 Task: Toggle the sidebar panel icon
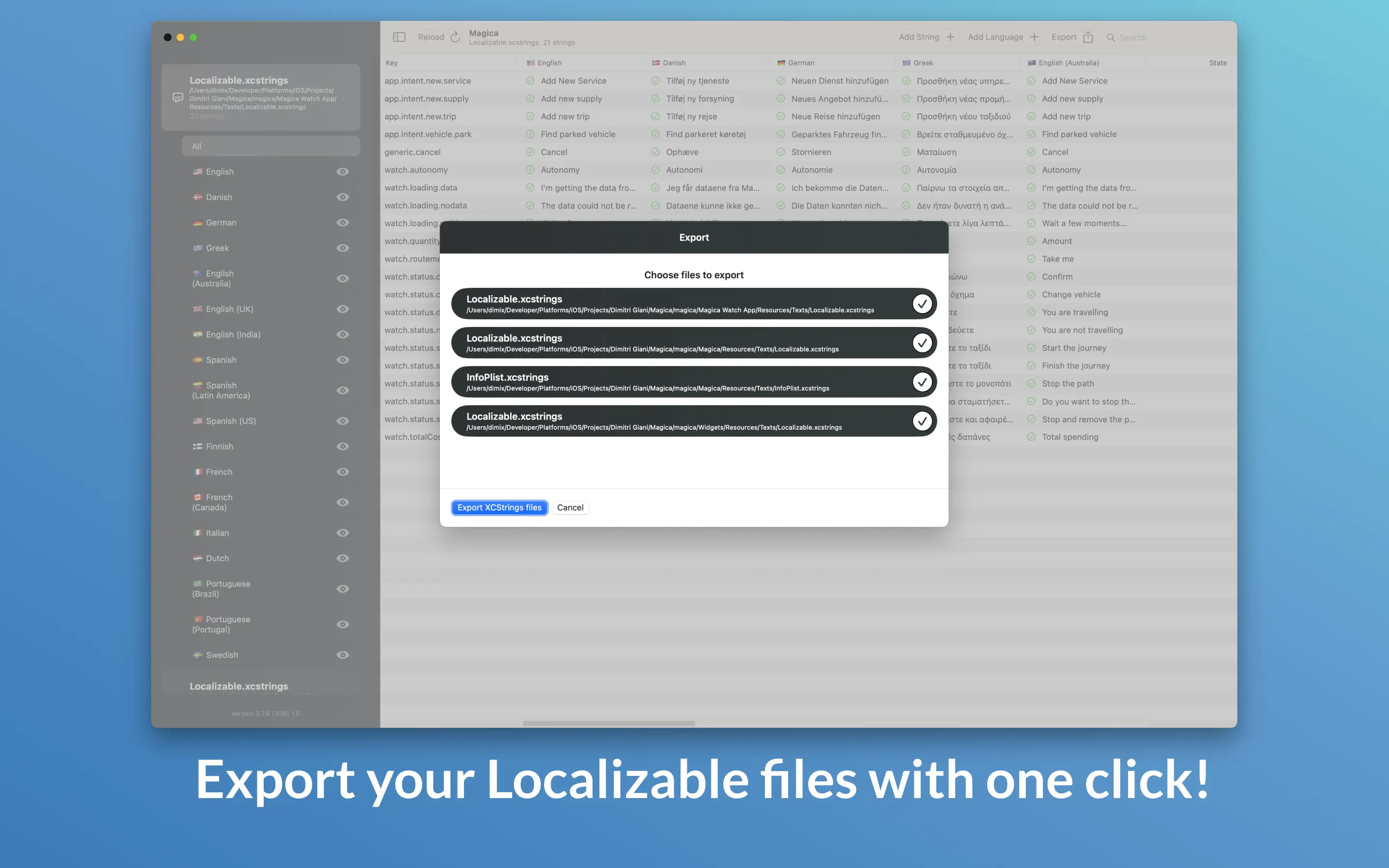399,37
